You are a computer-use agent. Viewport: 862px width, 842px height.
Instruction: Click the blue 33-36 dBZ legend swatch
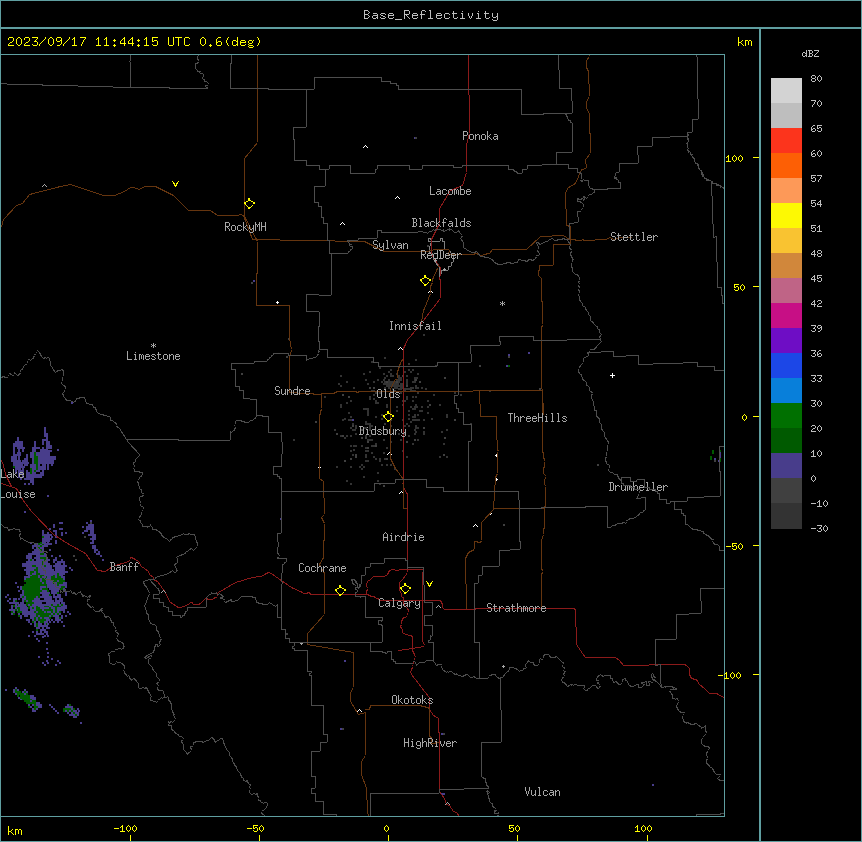tap(786, 365)
